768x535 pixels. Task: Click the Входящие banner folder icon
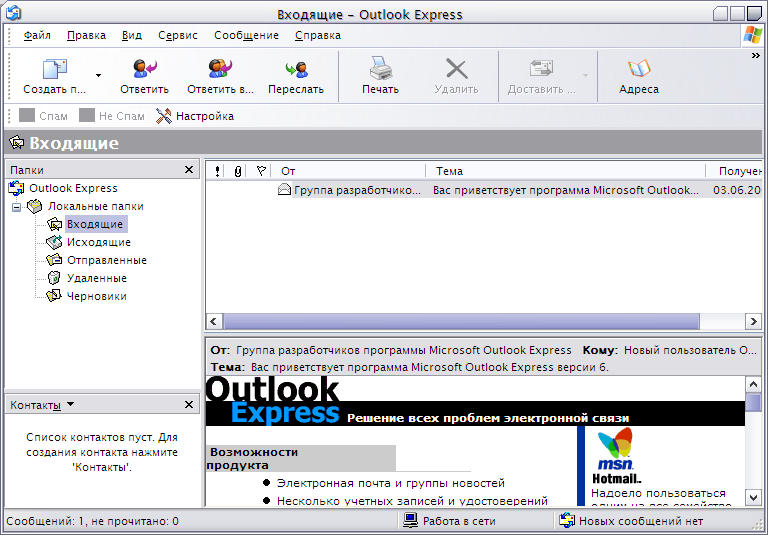click(17, 143)
